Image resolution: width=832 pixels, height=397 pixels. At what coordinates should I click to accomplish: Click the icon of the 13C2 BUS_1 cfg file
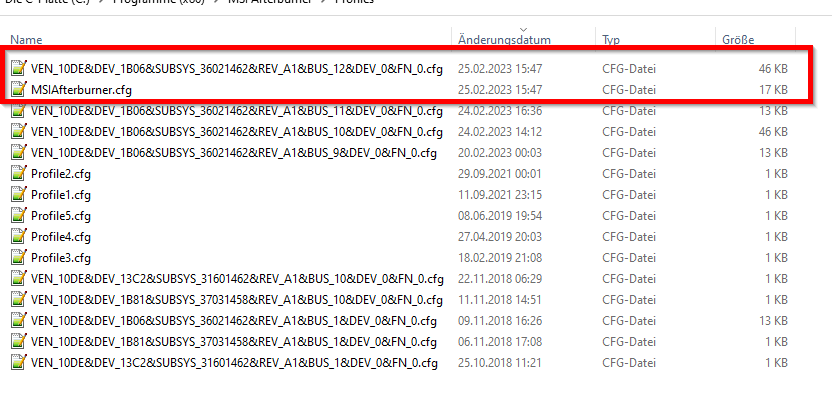(x=19, y=363)
